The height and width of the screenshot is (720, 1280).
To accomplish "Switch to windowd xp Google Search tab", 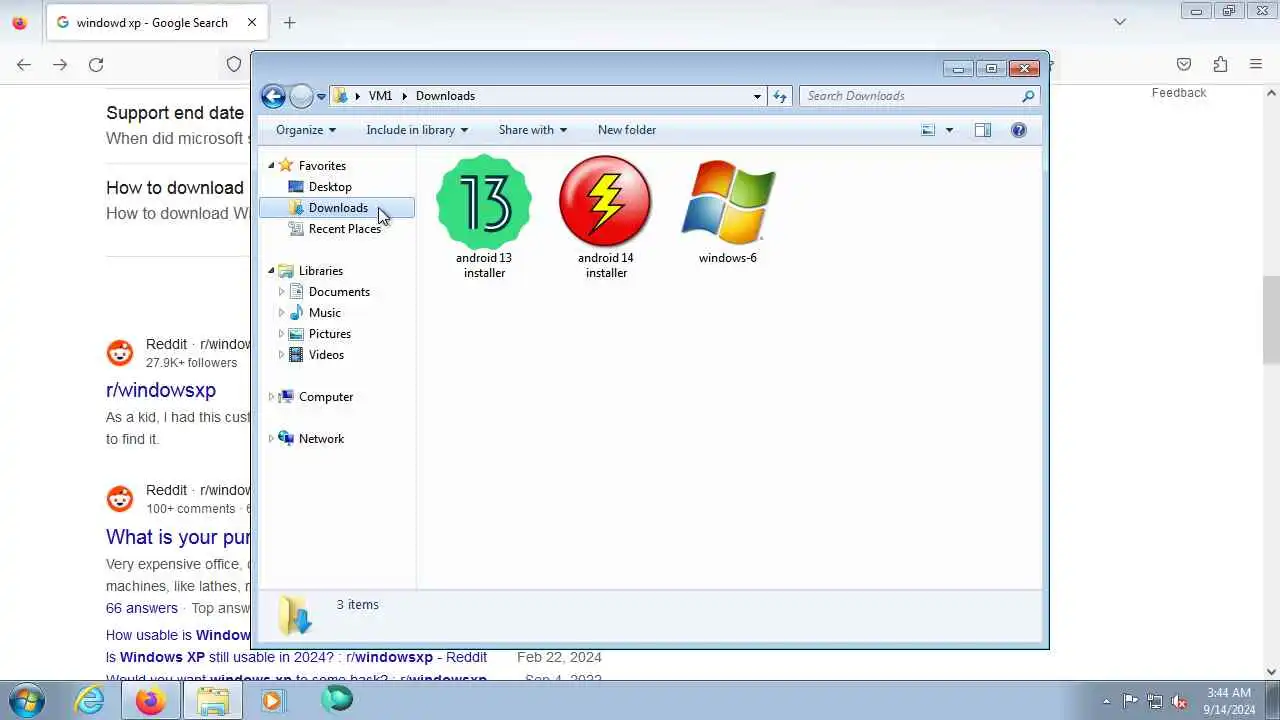I will [156, 22].
